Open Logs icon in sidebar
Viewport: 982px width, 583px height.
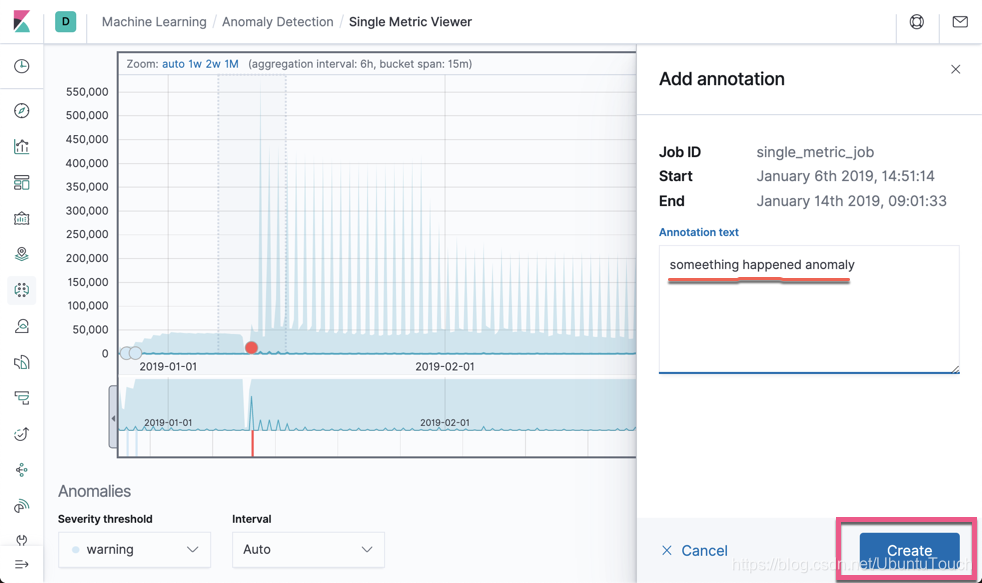(x=21, y=362)
